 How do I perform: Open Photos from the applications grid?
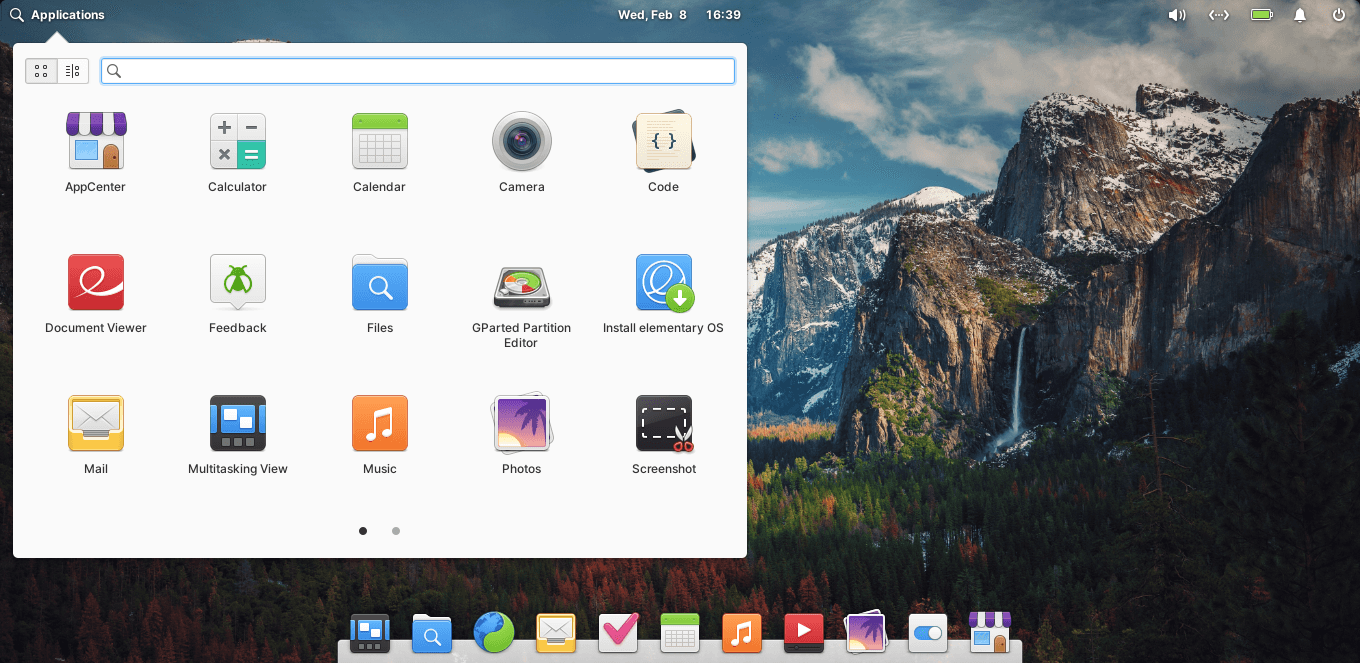pos(522,435)
